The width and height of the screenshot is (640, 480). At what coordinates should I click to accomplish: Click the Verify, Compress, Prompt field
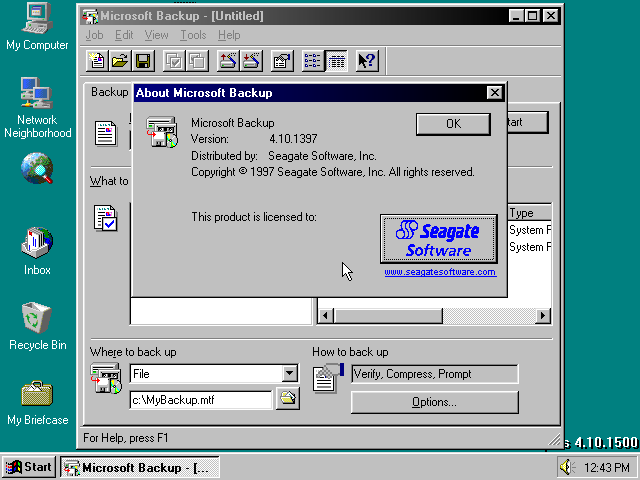pos(435,374)
